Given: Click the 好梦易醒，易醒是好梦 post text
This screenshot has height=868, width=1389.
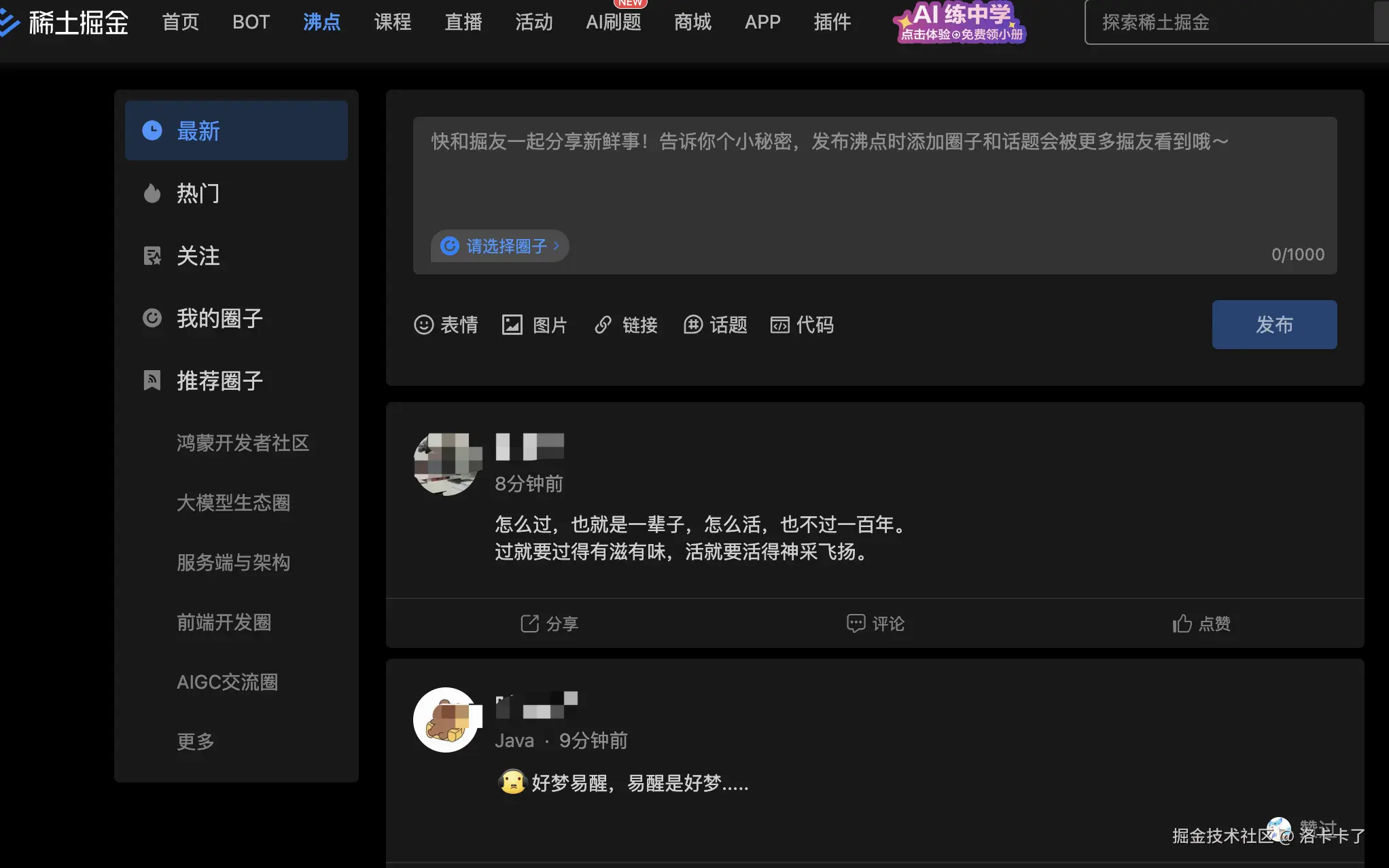Looking at the screenshot, I should click(640, 783).
